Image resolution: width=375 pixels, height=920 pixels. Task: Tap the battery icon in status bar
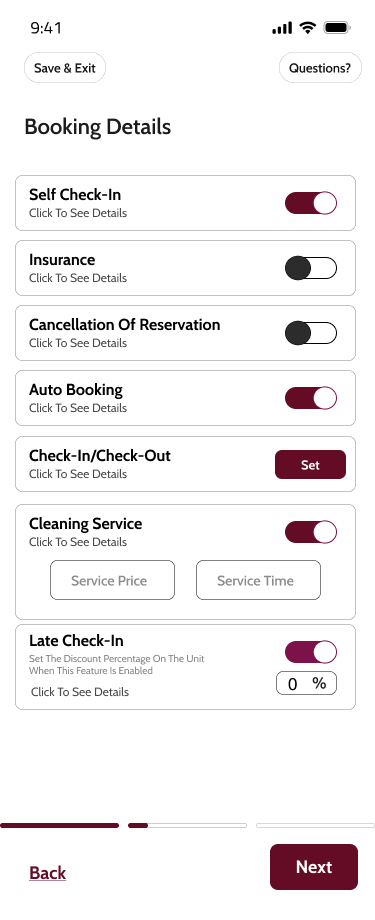tap(337, 28)
